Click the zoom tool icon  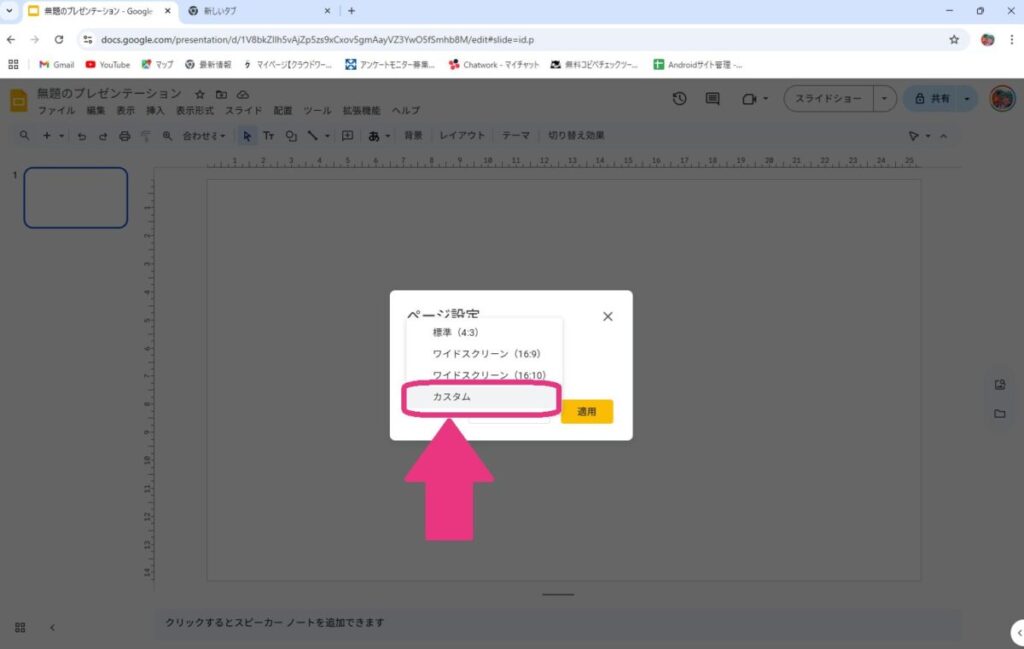click(x=167, y=136)
